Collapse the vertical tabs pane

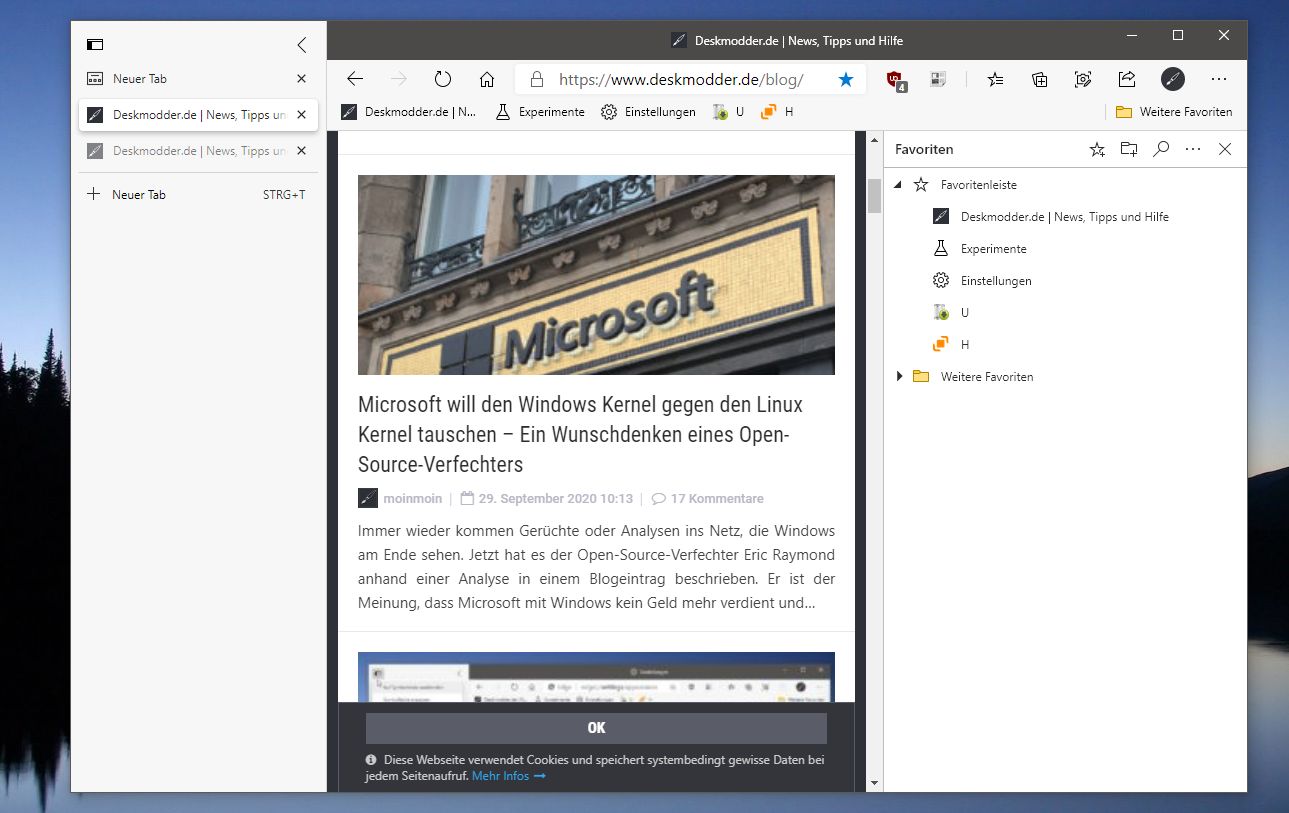click(x=302, y=44)
